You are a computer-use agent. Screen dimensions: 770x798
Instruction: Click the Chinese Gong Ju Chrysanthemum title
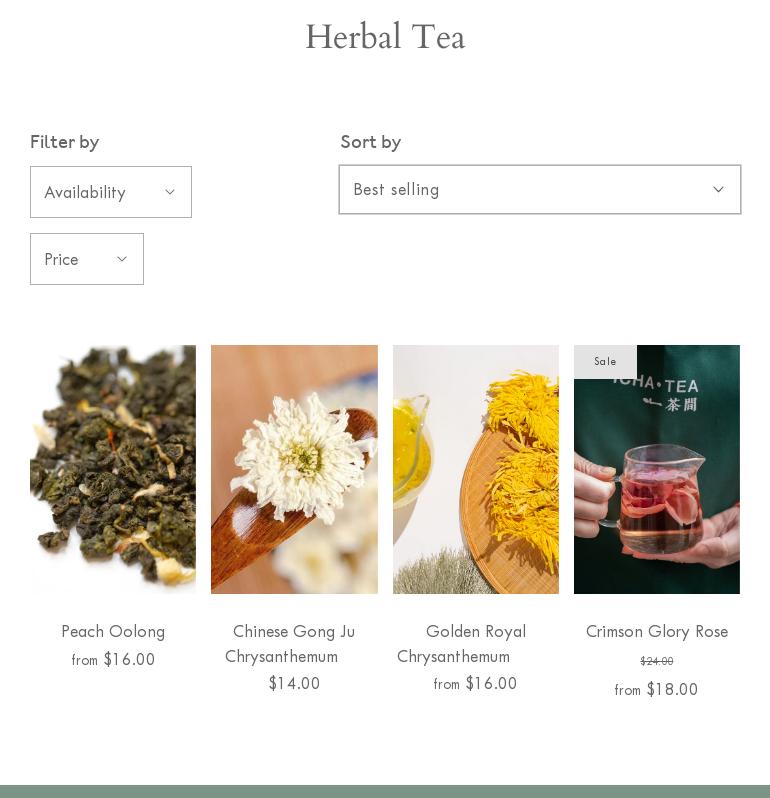(291, 644)
